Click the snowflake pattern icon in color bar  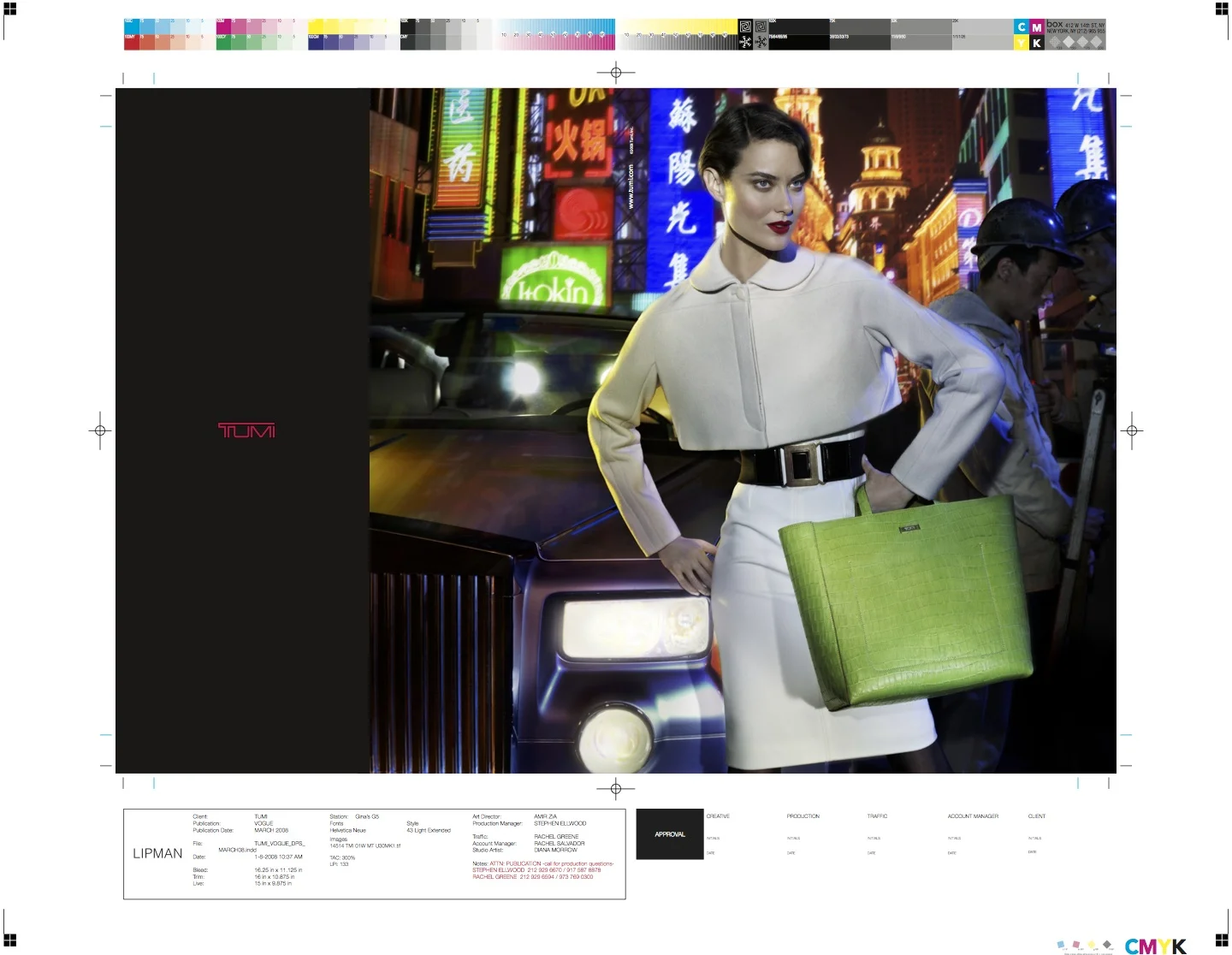[x=745, y=42]
